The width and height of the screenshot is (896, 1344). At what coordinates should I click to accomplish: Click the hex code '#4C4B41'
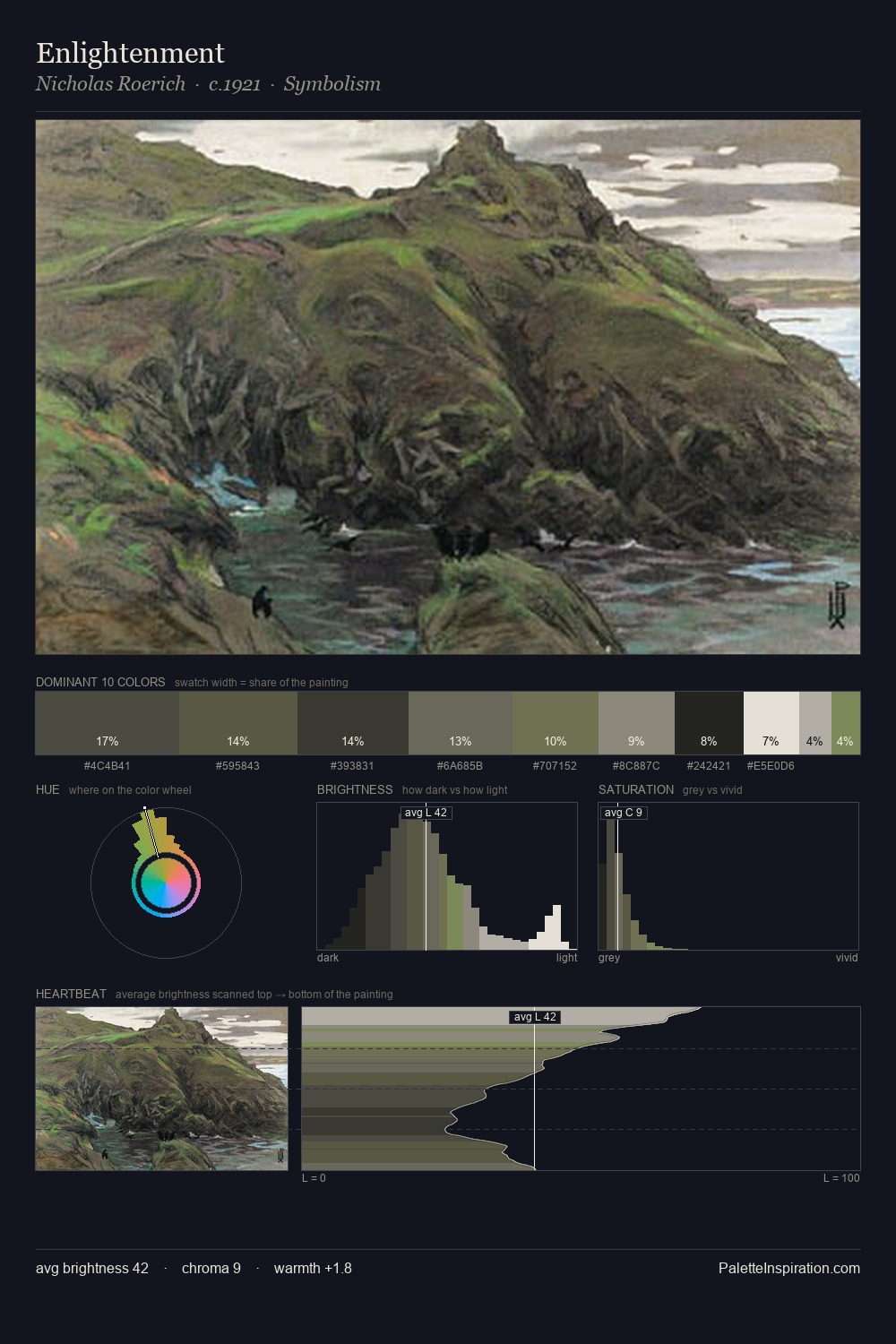(x=108, y=766)
